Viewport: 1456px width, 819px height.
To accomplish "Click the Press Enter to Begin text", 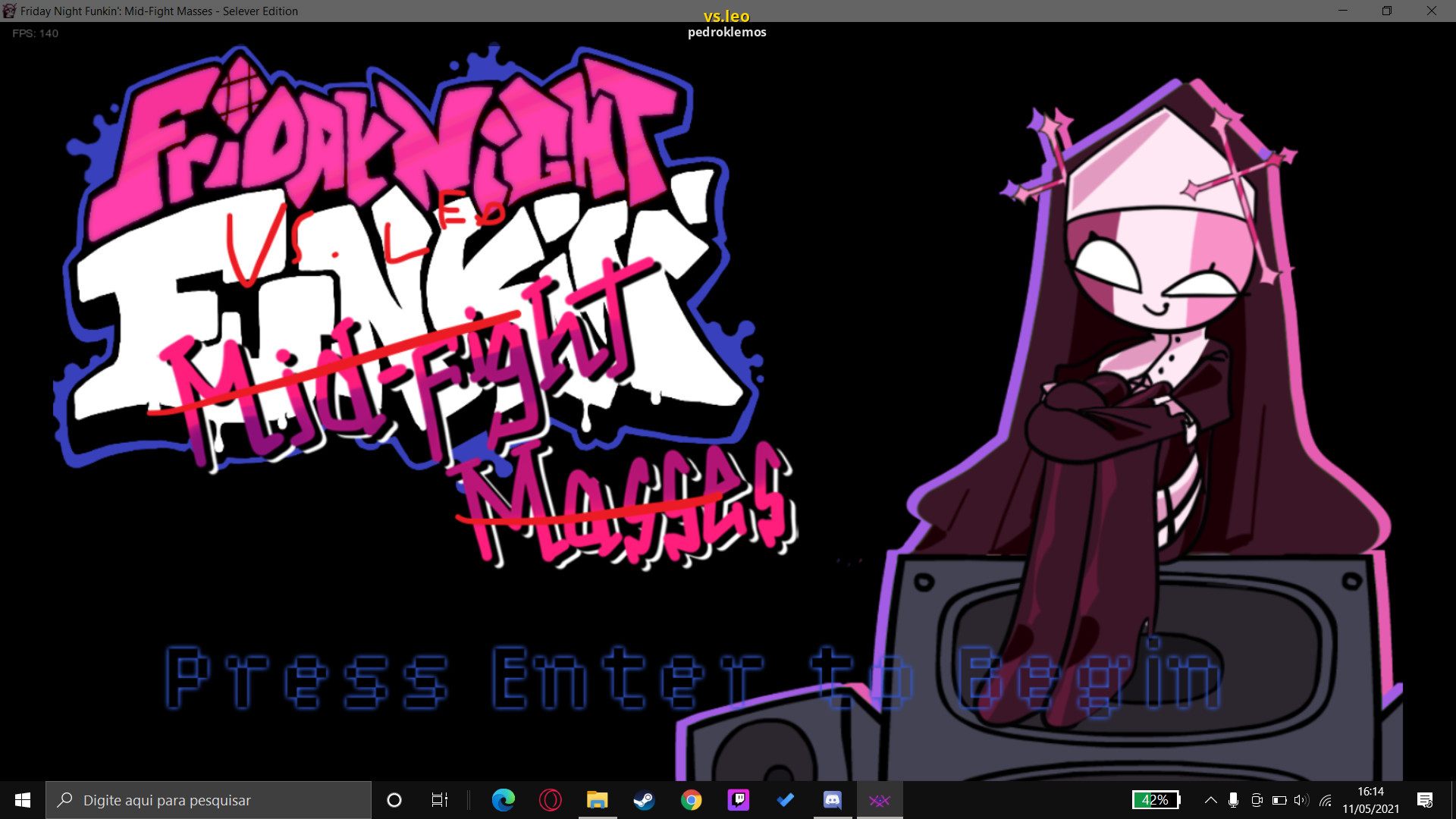I will [x=692, y=677].
